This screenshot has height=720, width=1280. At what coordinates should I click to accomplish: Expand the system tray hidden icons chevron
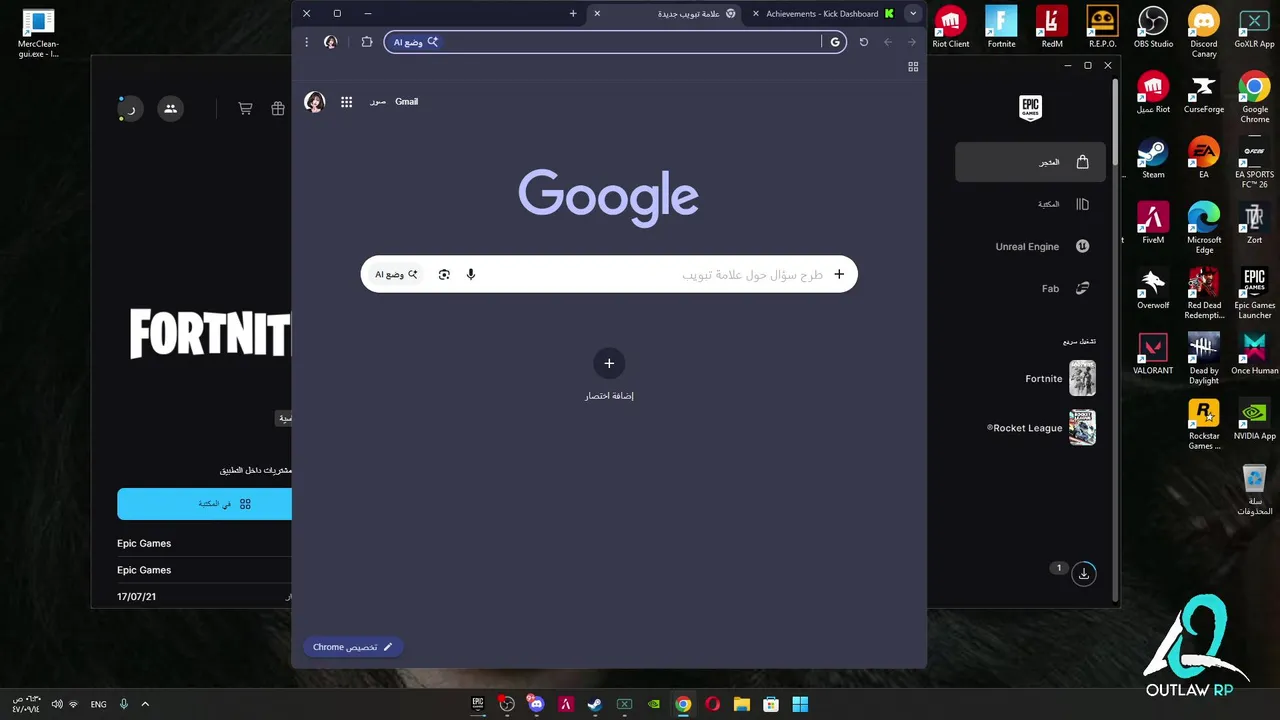coord(145,704)
